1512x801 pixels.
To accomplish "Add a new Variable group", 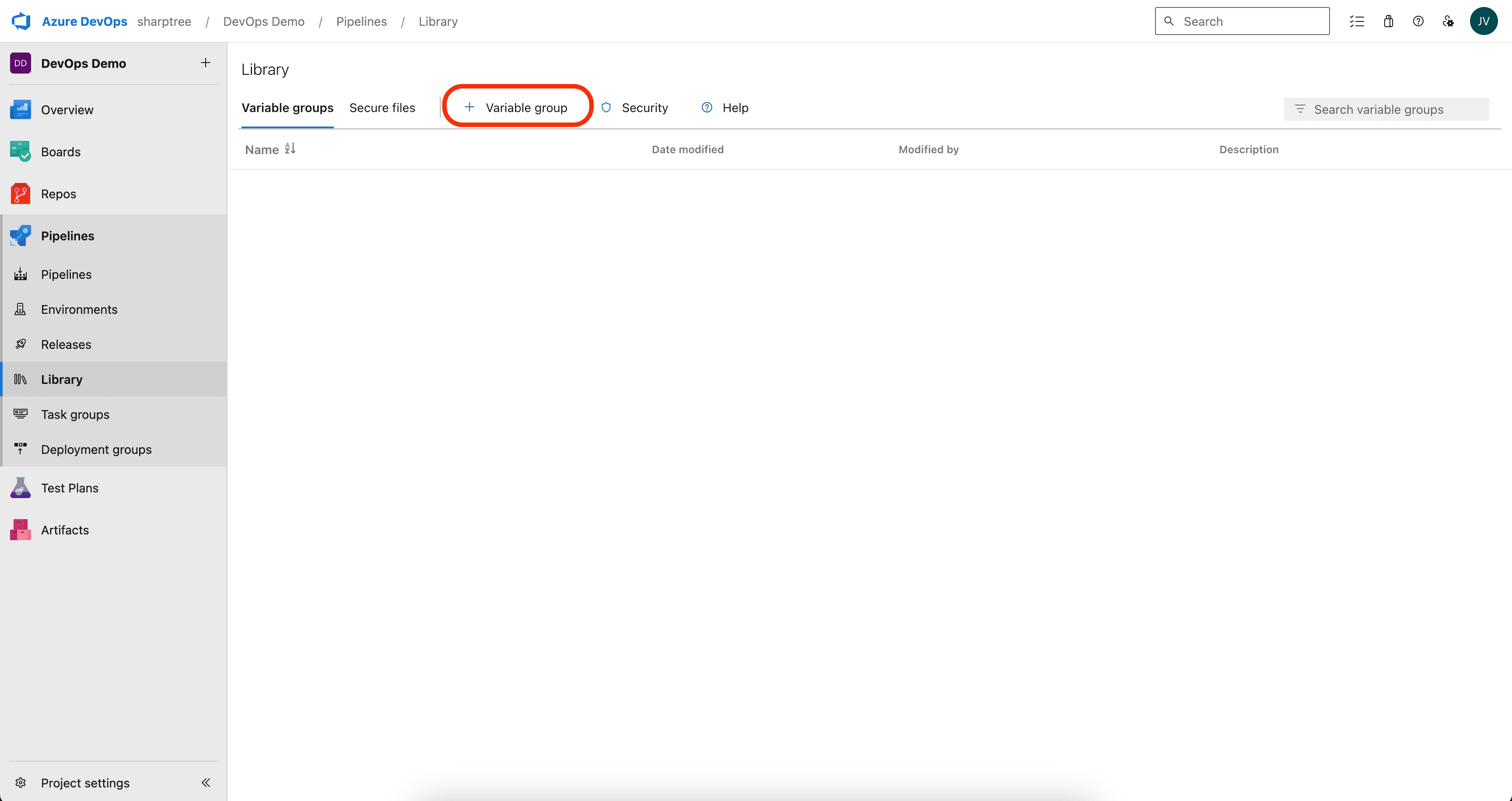I will click(x=516, y=108).
